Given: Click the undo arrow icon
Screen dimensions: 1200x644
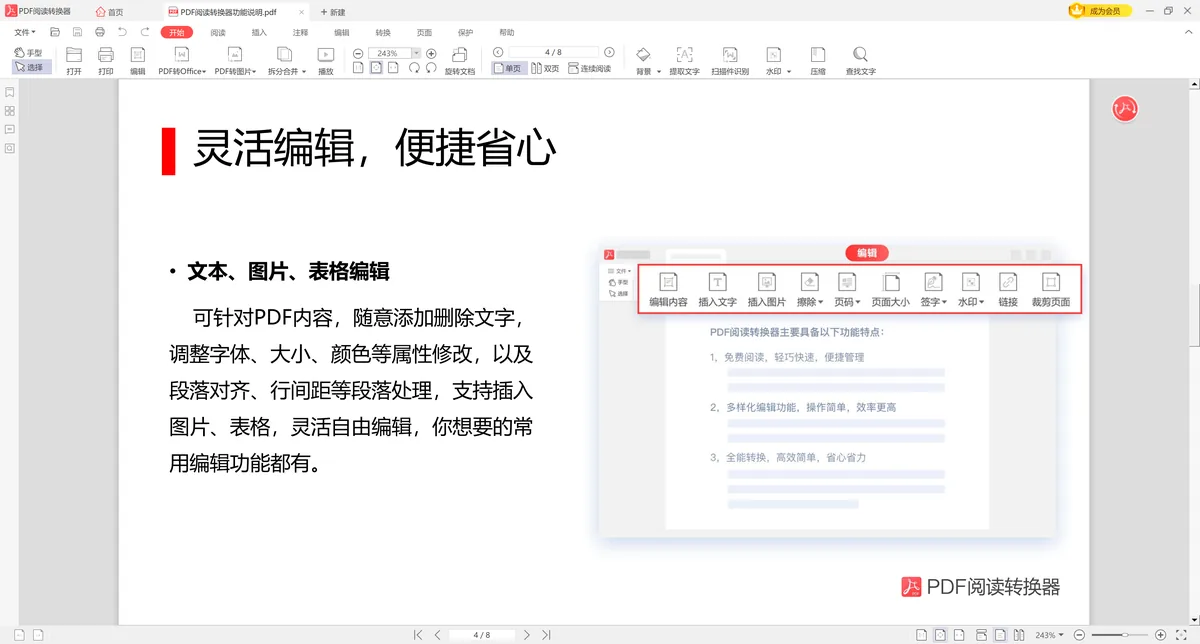Looking at the screenshot, I should (121, 32).
